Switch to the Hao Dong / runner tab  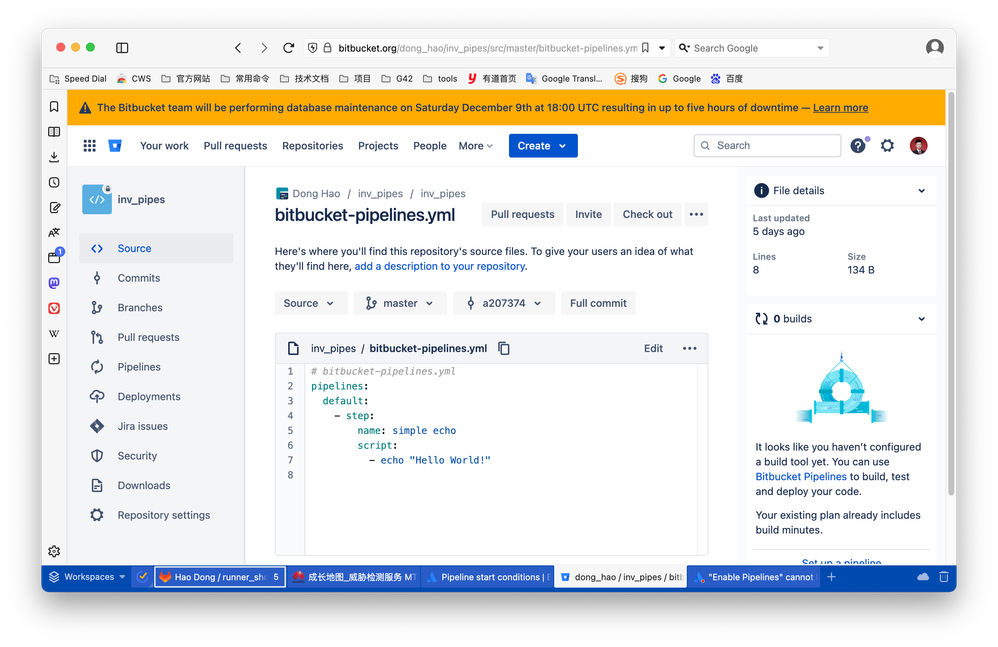(220, 577)
